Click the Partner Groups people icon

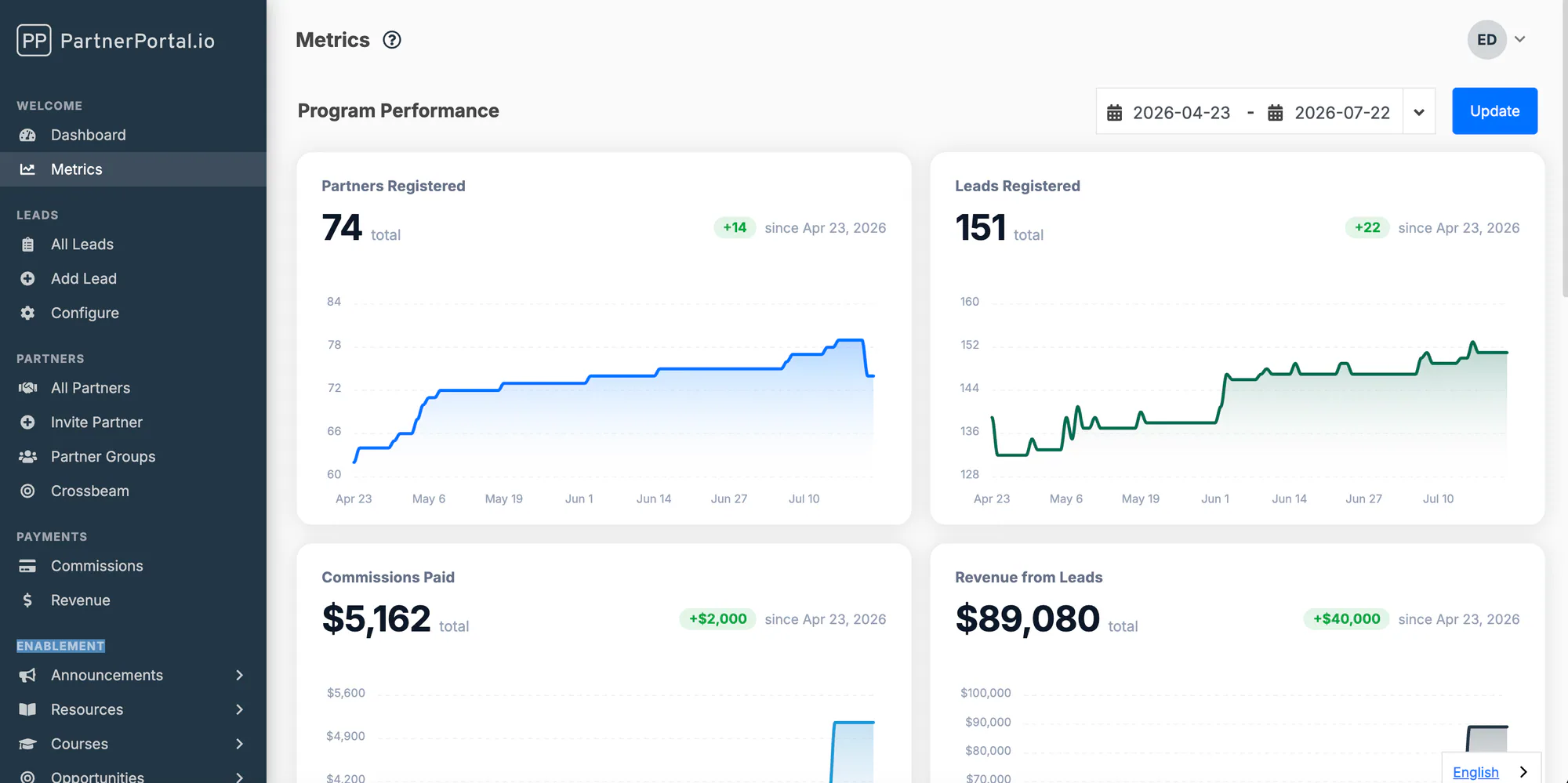[x=27, y=456]
